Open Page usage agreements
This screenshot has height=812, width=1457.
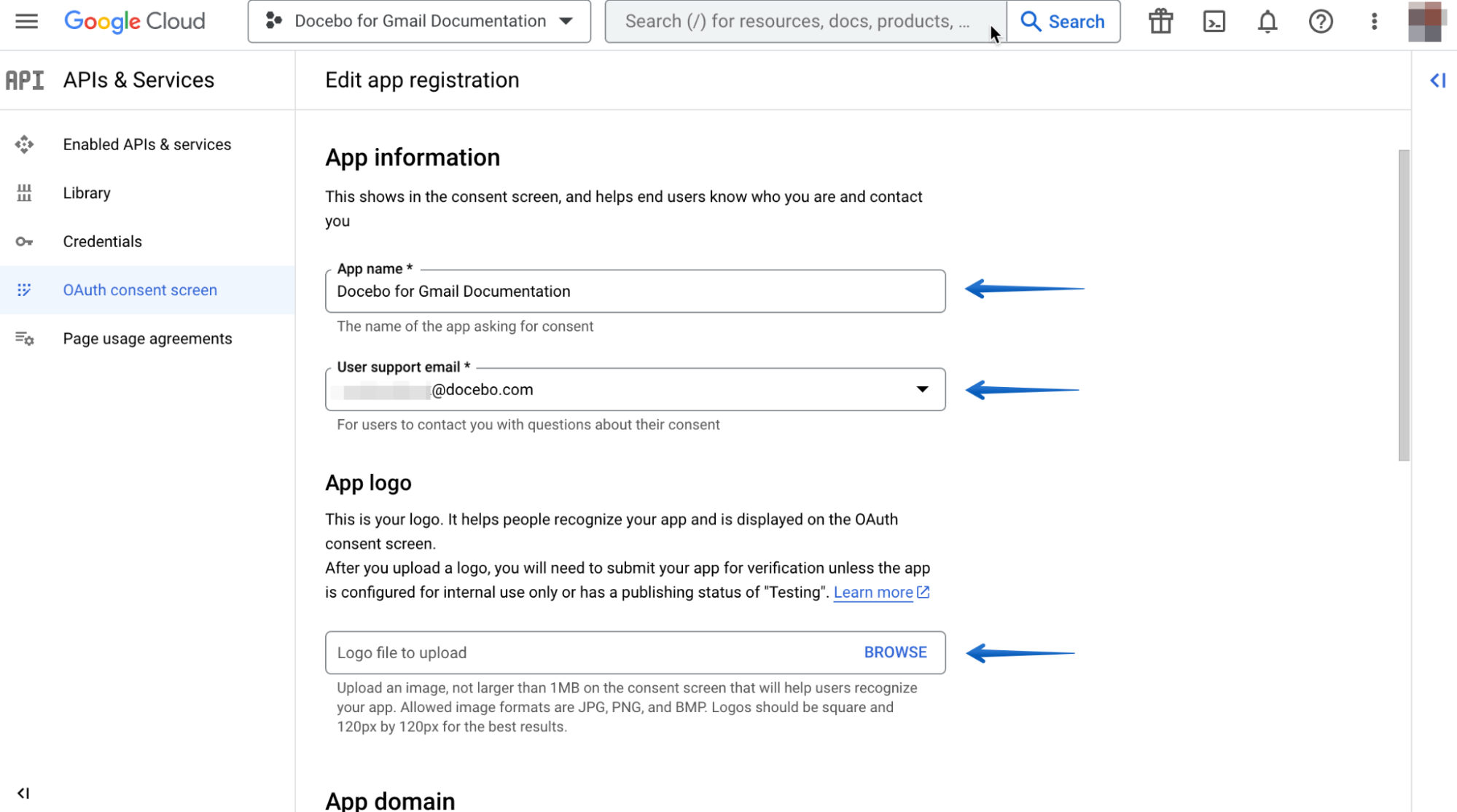click(x=147, y=338)
